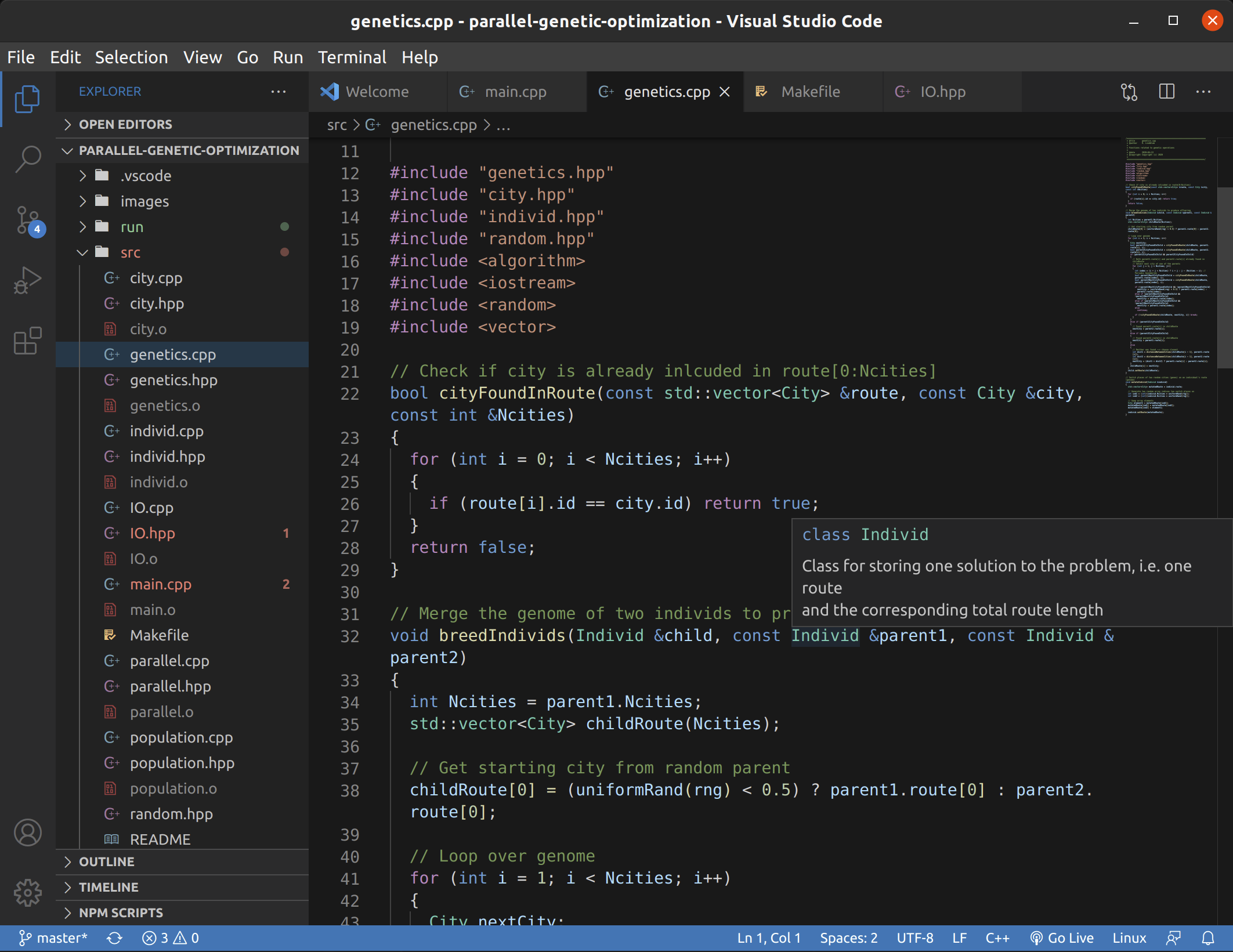The image size is (1233, 952).
Task: Open Manage settings gear icon
Action: coord(28,892)
